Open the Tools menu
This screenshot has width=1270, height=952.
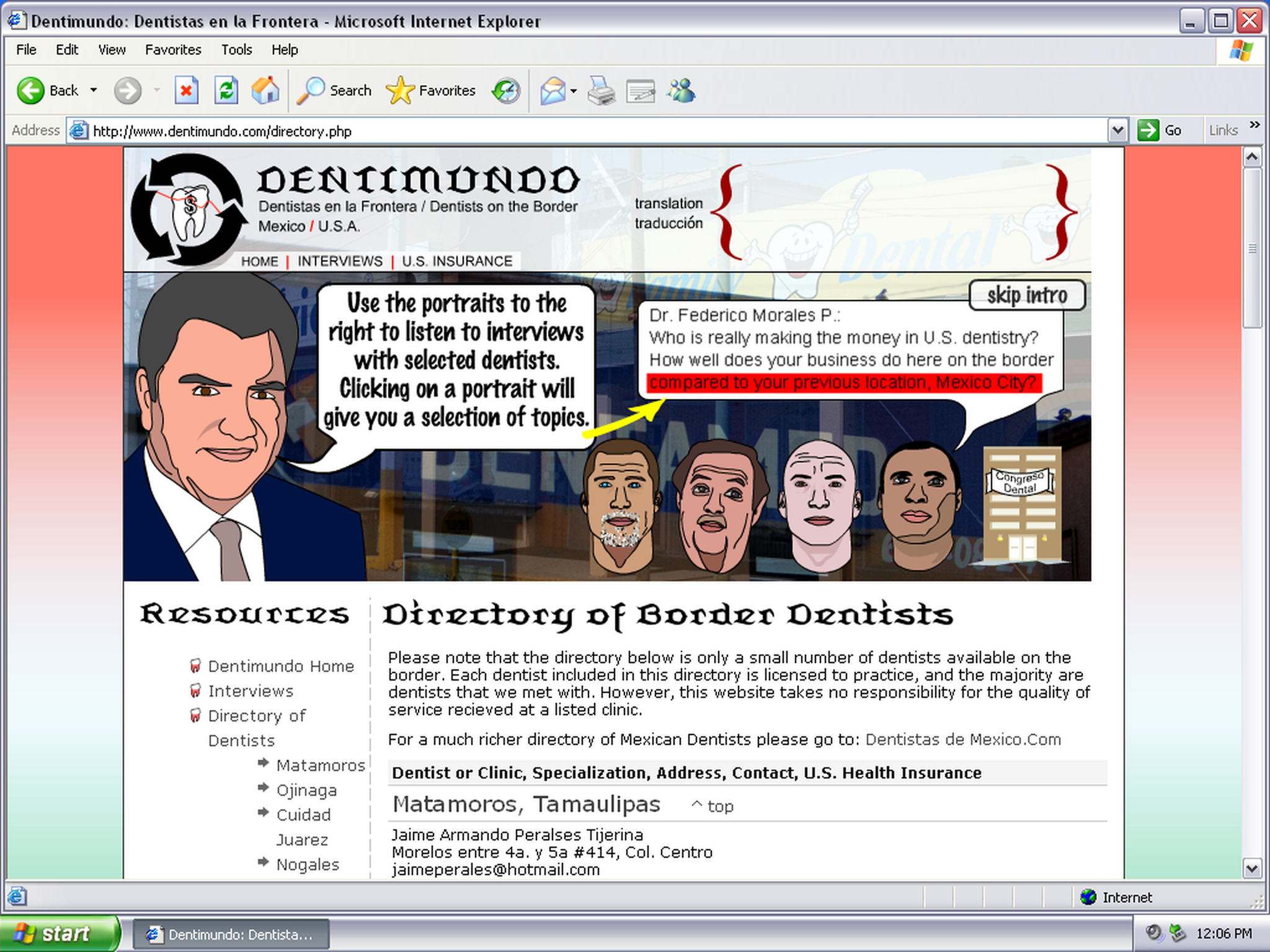[236, 50]
